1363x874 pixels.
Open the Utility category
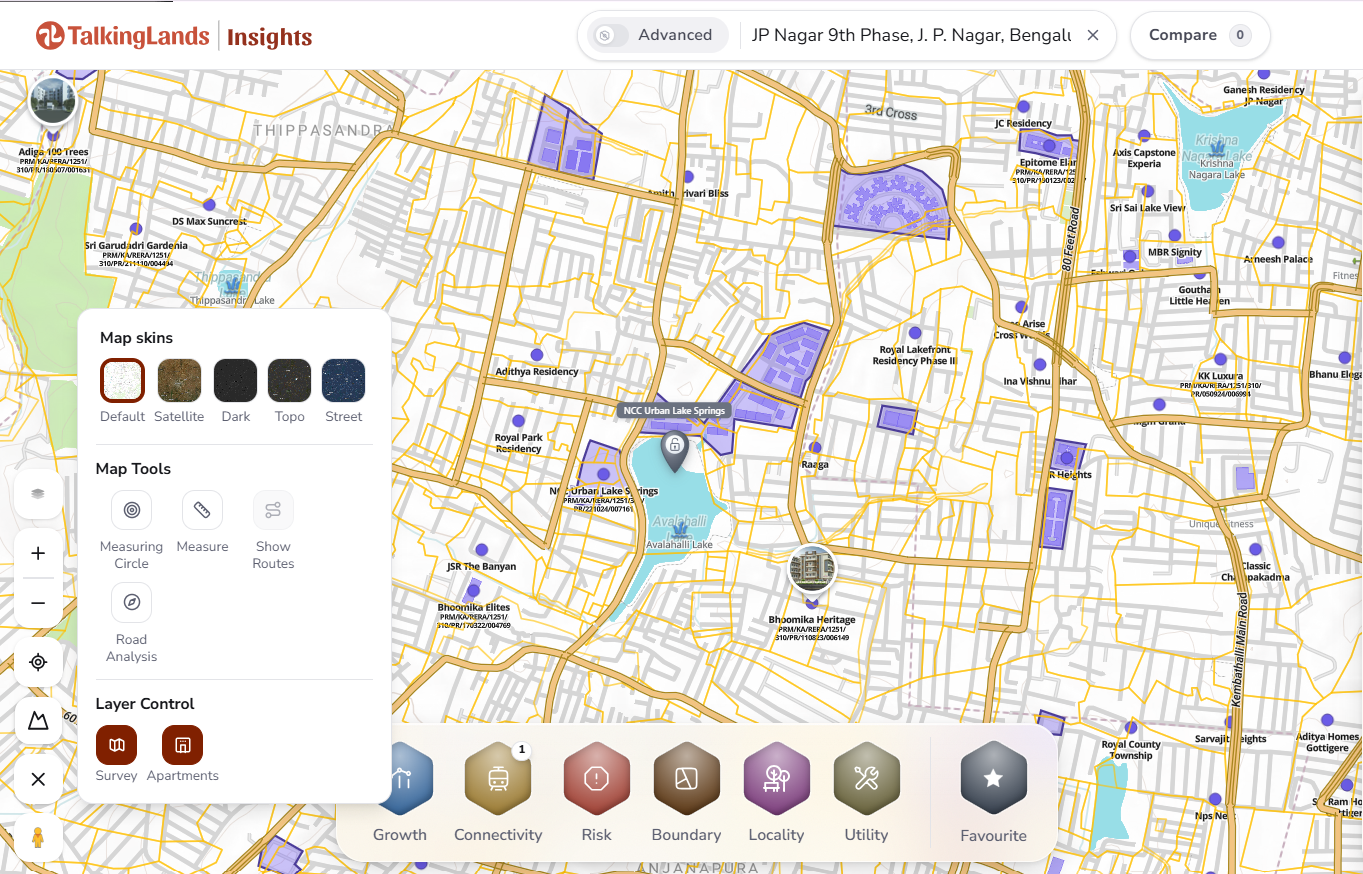pyautogui.click(x=866, y=780)
